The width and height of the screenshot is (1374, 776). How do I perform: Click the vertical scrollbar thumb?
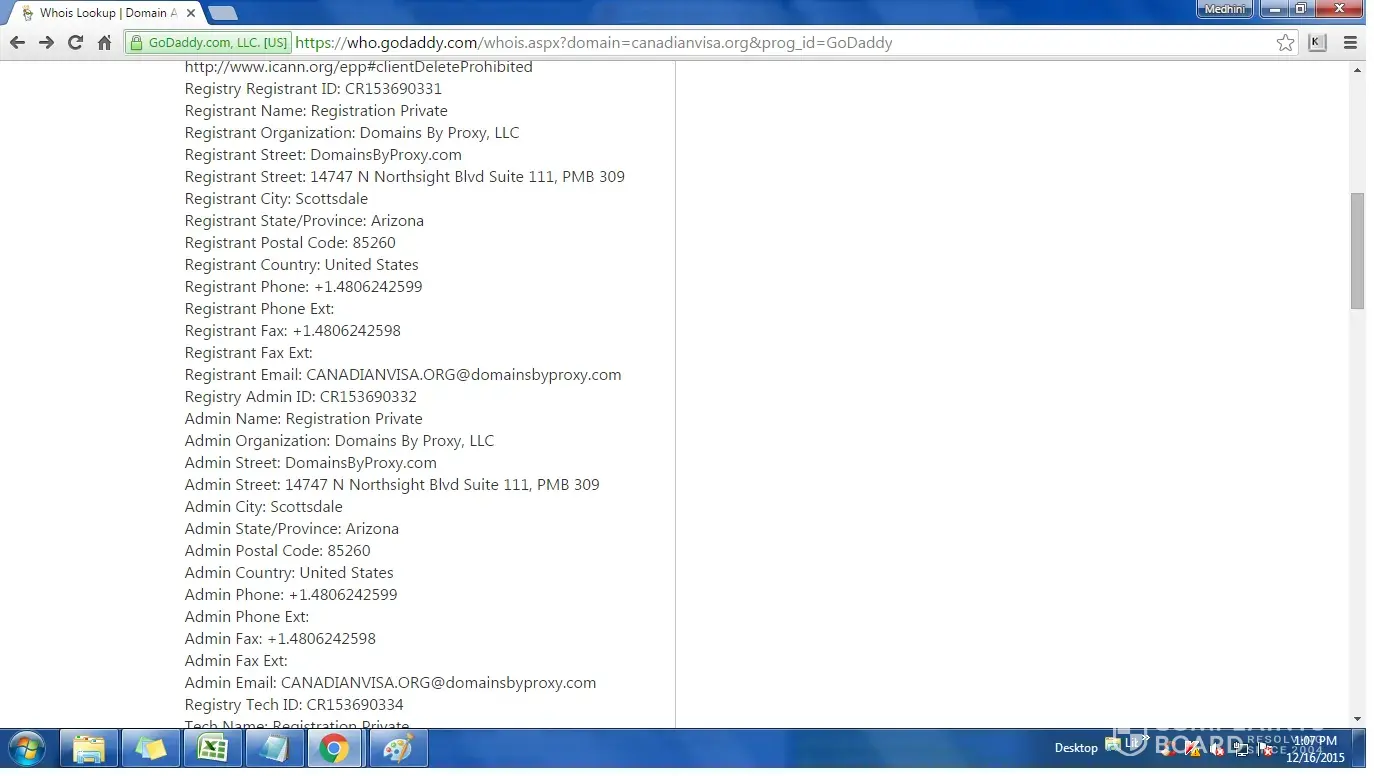pos(1357,250)
